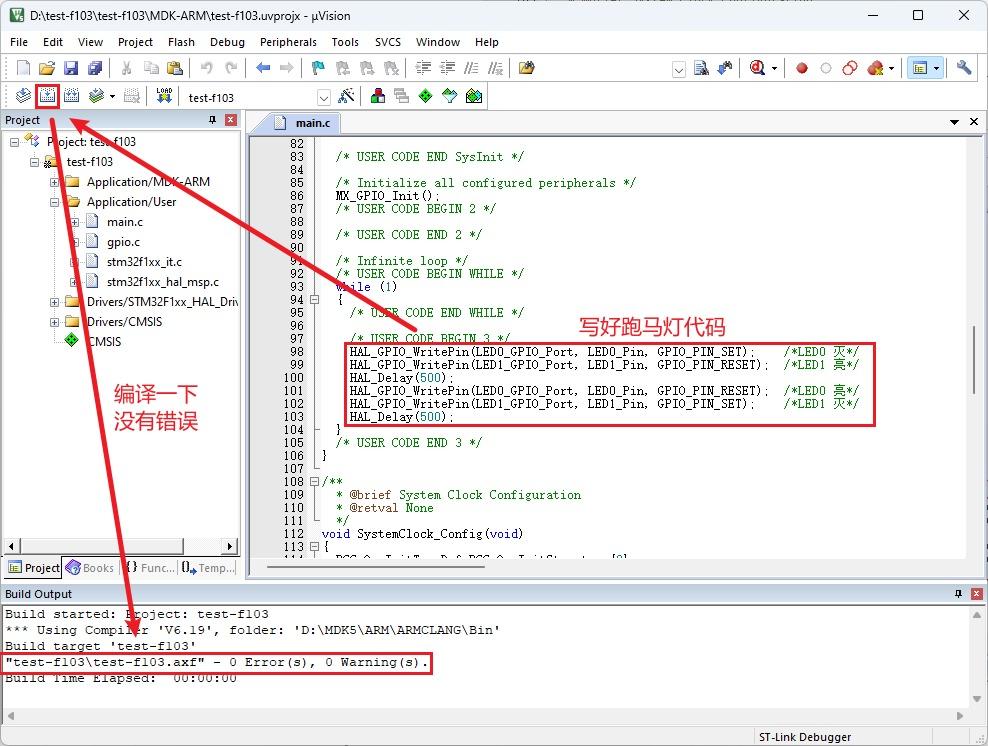Comment out selection with the Comment icon
988x746 pixels.
pyautogui.click(x=471, y=68)
